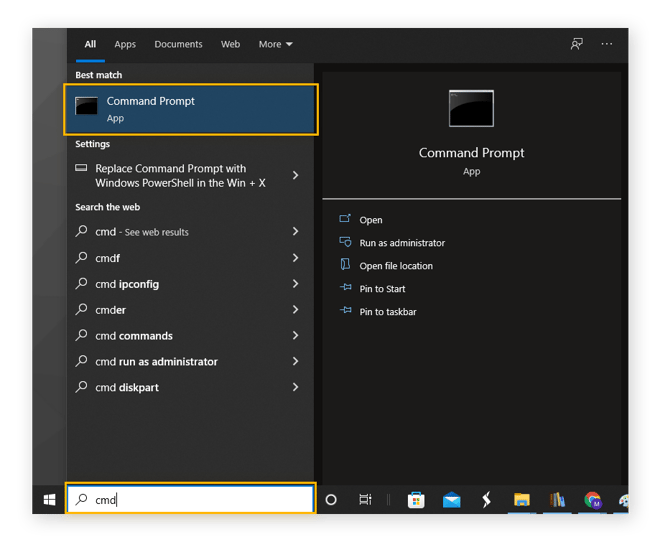660x542 pixels.
Task: Expand the 'cmd diskpart' suggestion chevron
Action: (295, 387)
